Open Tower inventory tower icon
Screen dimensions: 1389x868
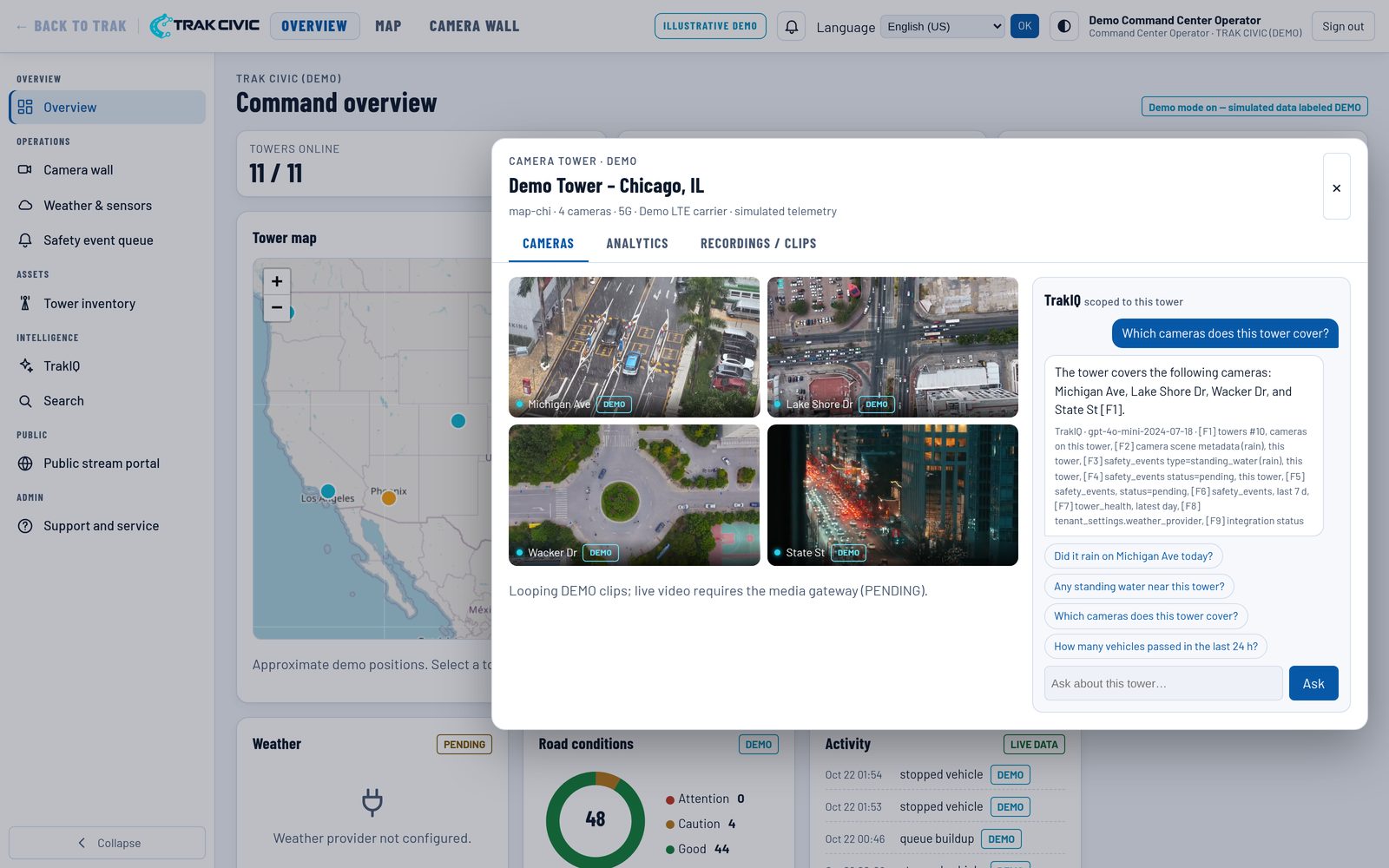click(25, 304)
